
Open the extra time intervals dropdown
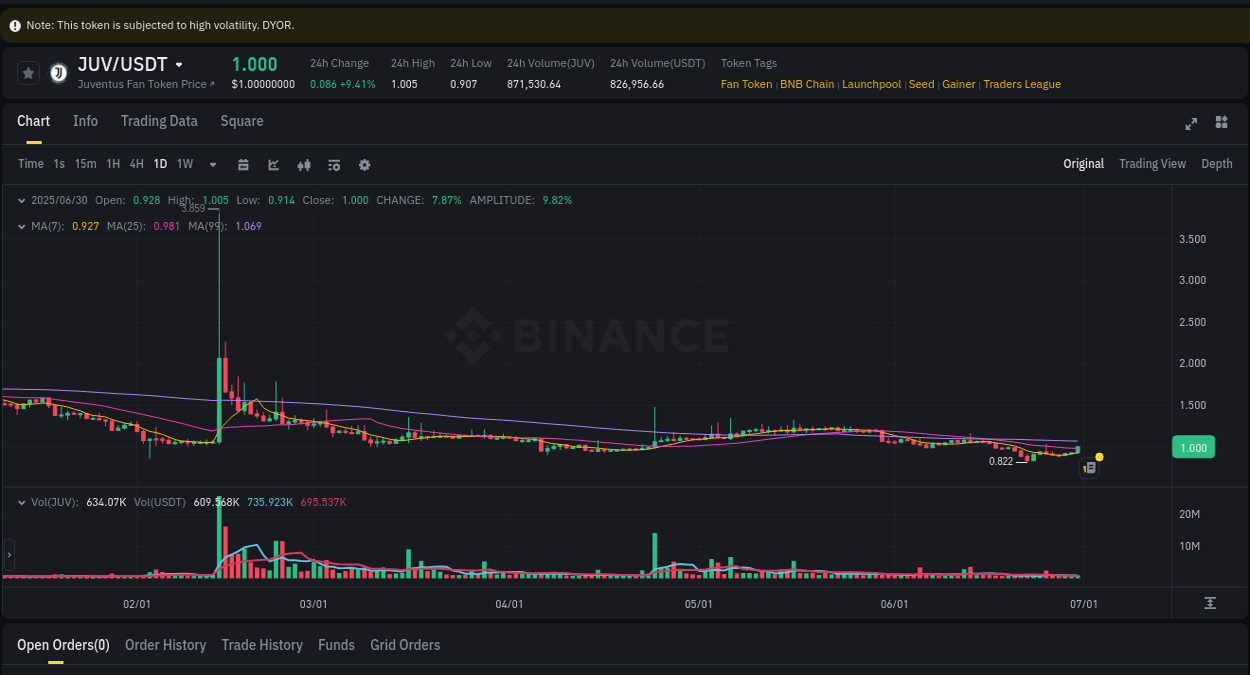[212, 163]
